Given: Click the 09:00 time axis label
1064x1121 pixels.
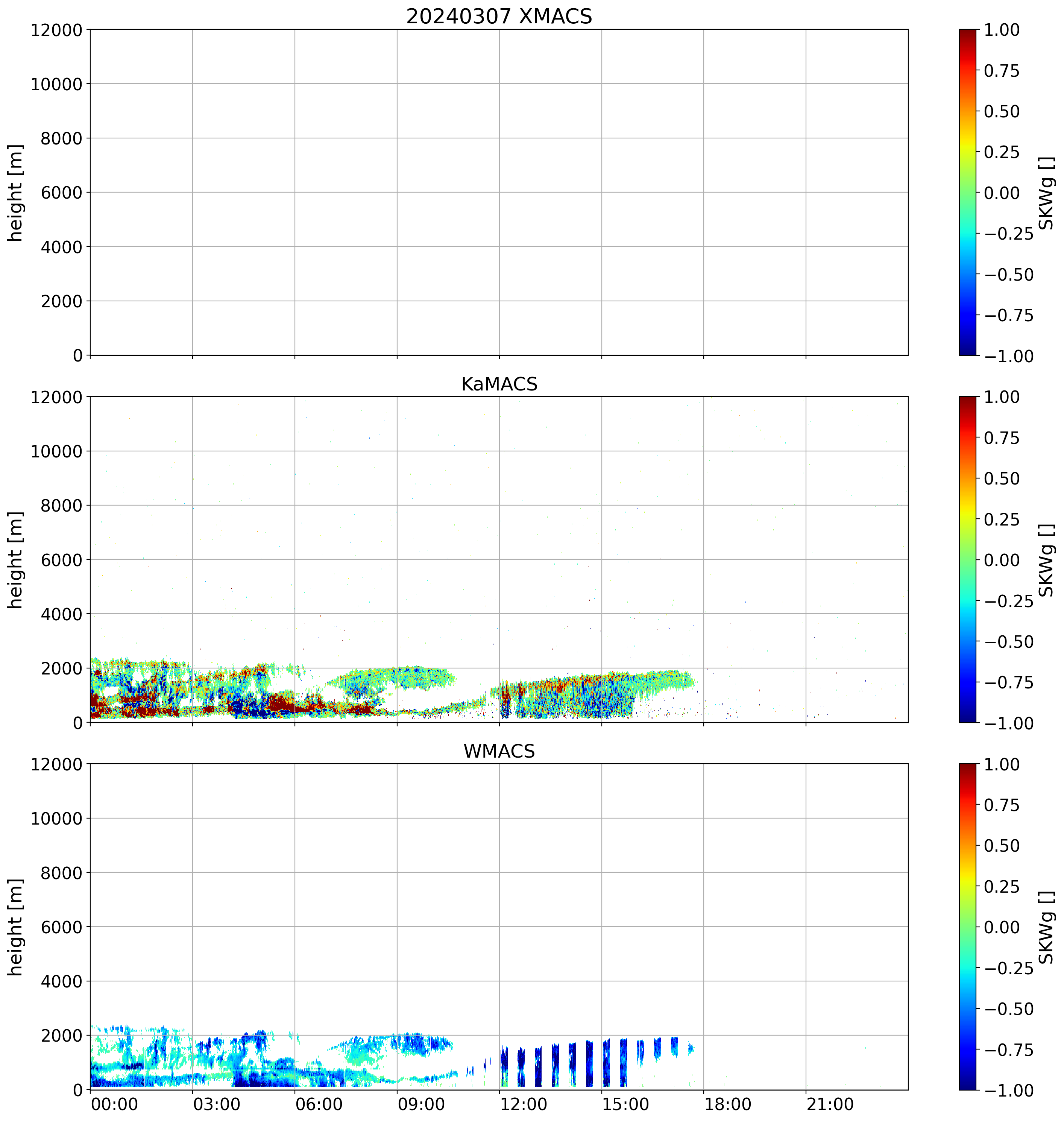Looking at the screenshot, I should (421, 1104).
